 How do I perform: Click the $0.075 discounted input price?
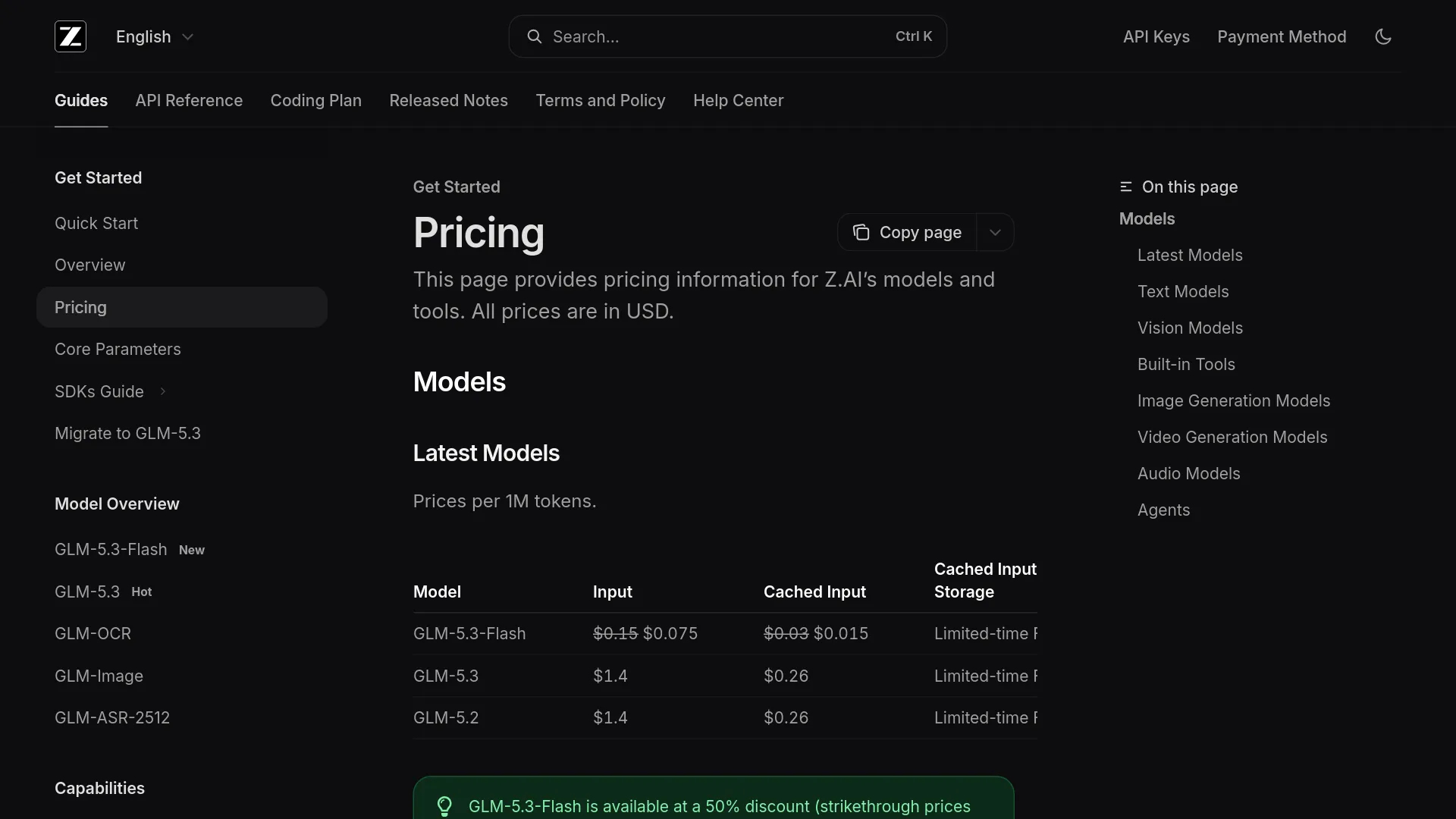[670, 633]
